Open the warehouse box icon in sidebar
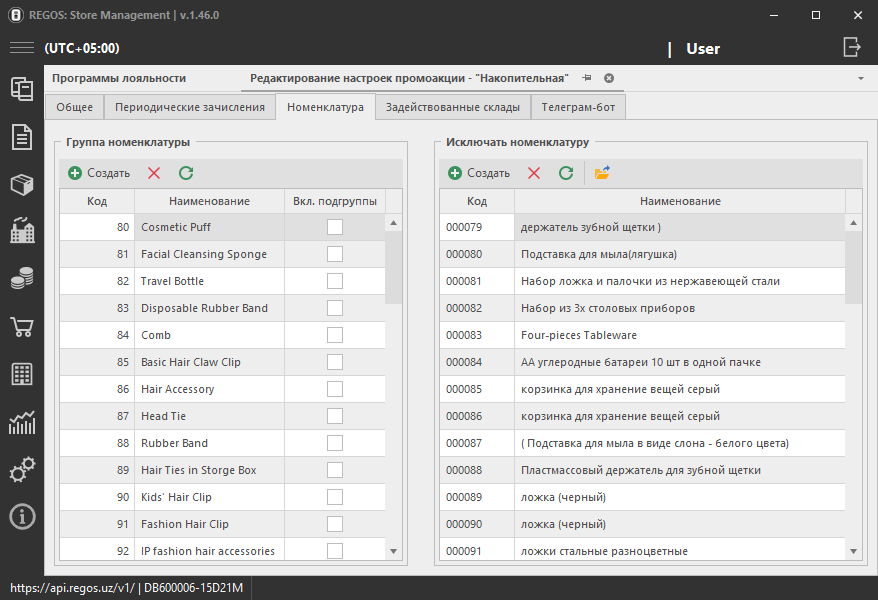The width and height of the screenshot is (878, 600). 22,185
